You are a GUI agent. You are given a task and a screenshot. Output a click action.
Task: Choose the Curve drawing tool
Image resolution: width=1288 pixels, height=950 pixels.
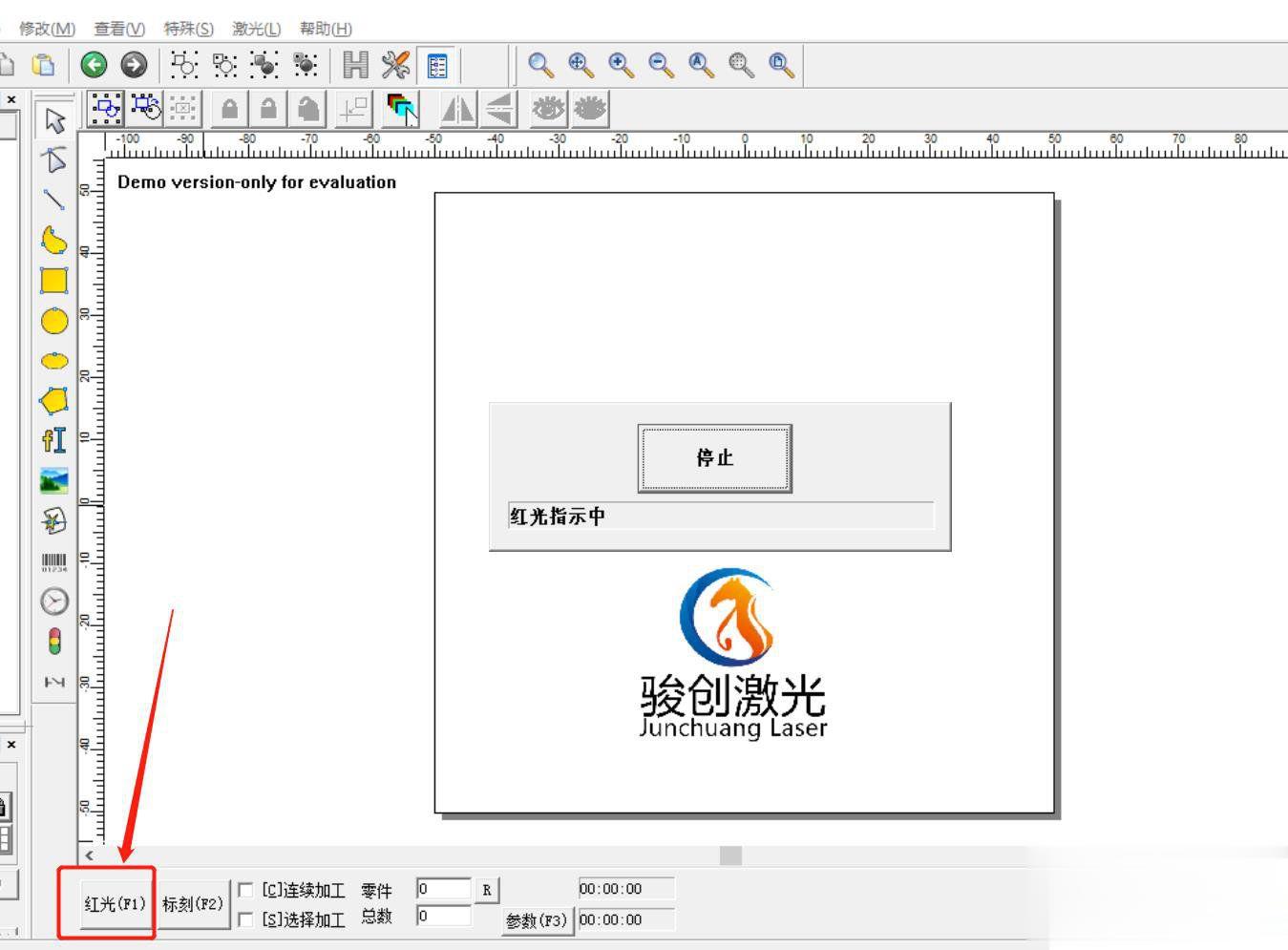(x=54, y=240)
